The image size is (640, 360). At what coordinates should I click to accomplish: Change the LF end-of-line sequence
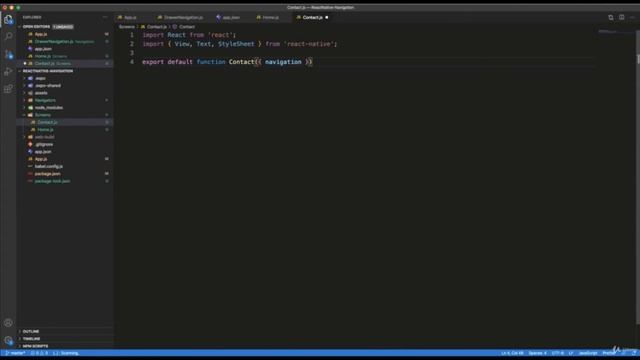[571, 353]
